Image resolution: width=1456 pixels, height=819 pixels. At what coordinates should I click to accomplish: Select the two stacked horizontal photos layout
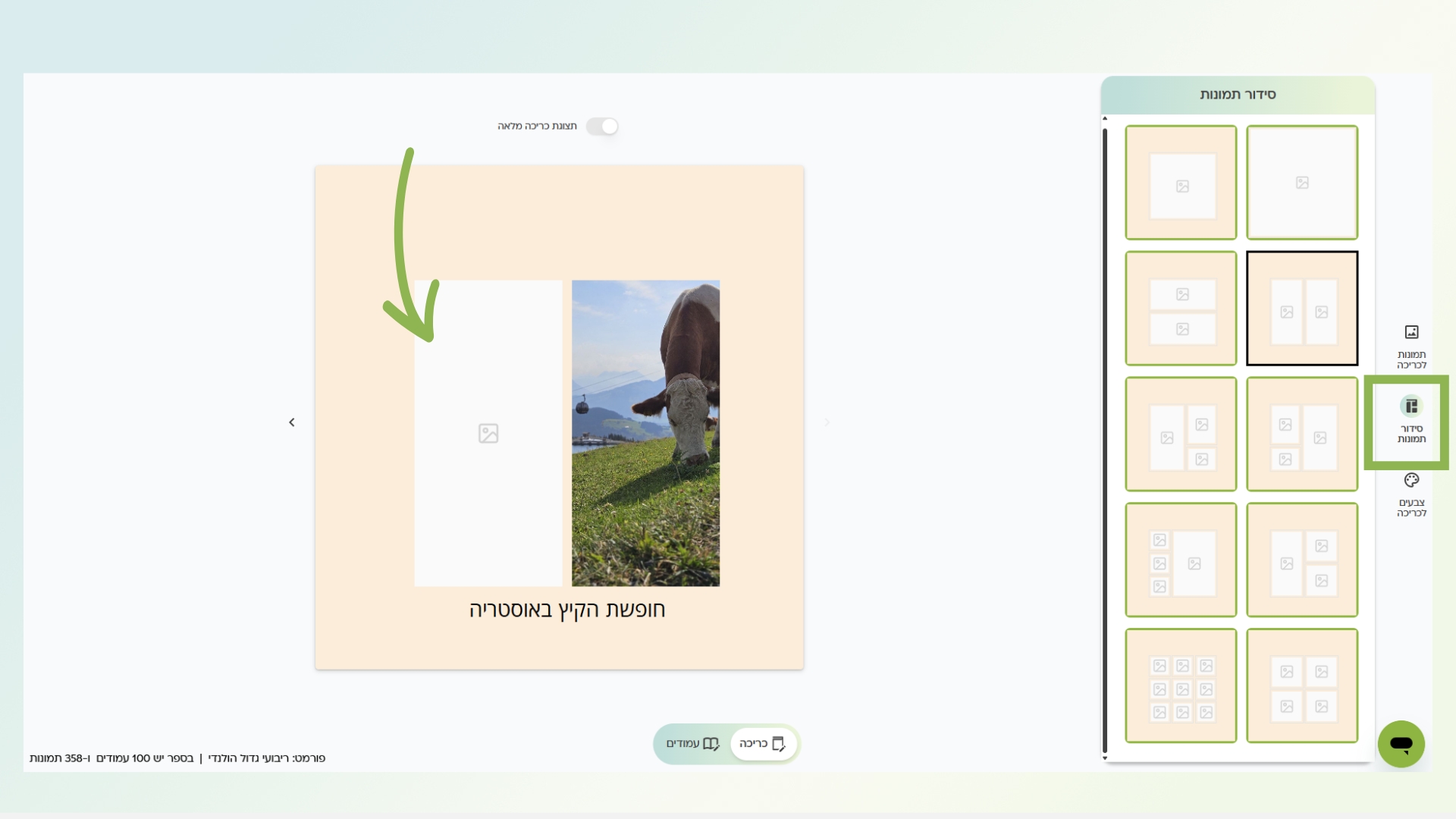[1181, 309]
